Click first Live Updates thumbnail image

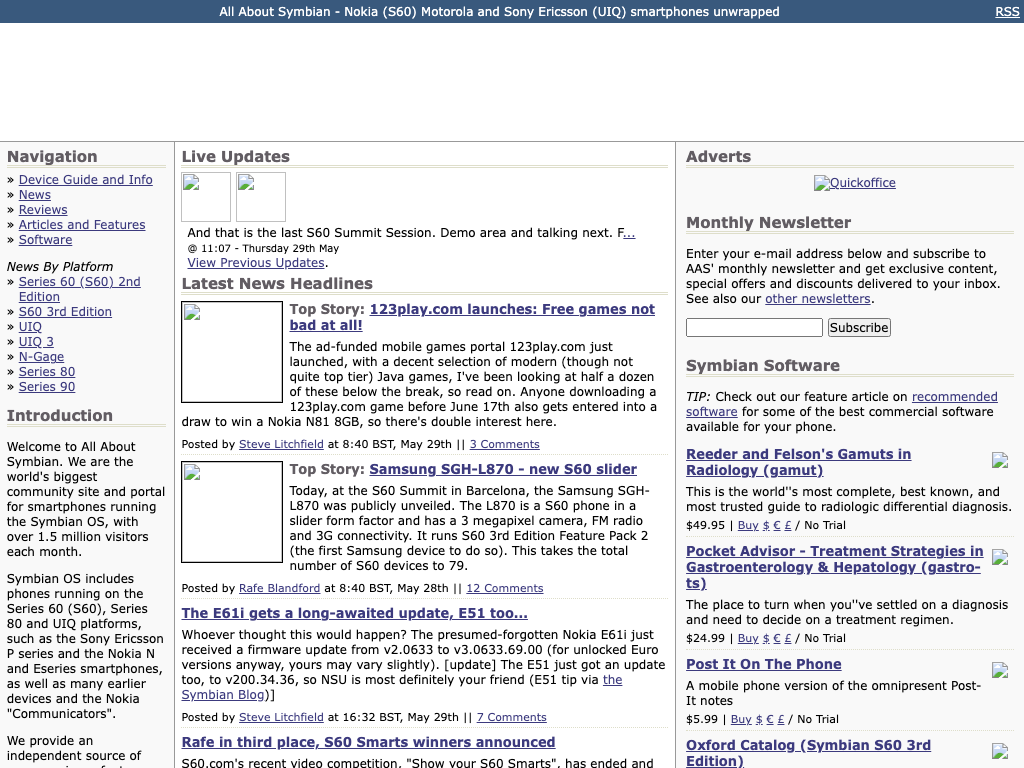206,197
